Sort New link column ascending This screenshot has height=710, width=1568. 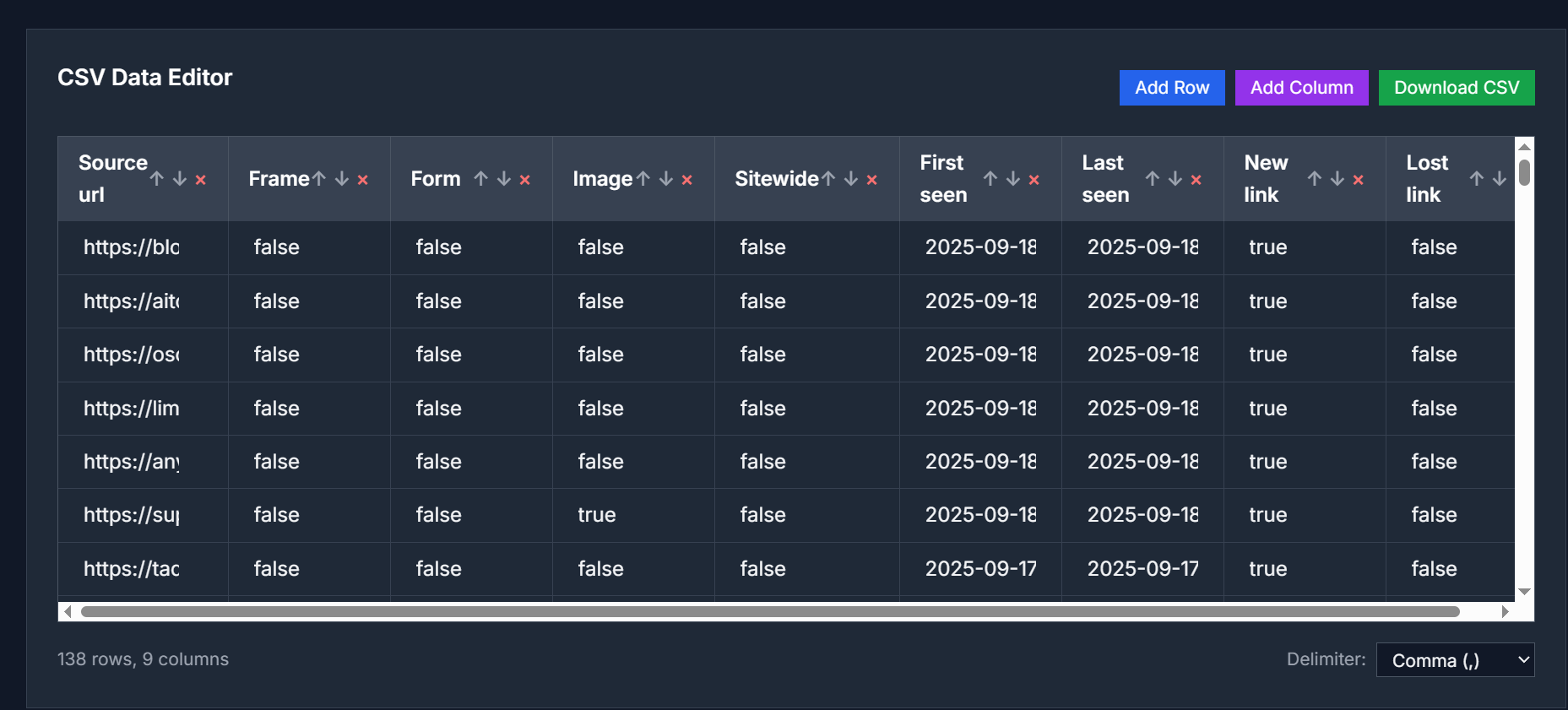pyautogui.click(x=1315, y=179)
